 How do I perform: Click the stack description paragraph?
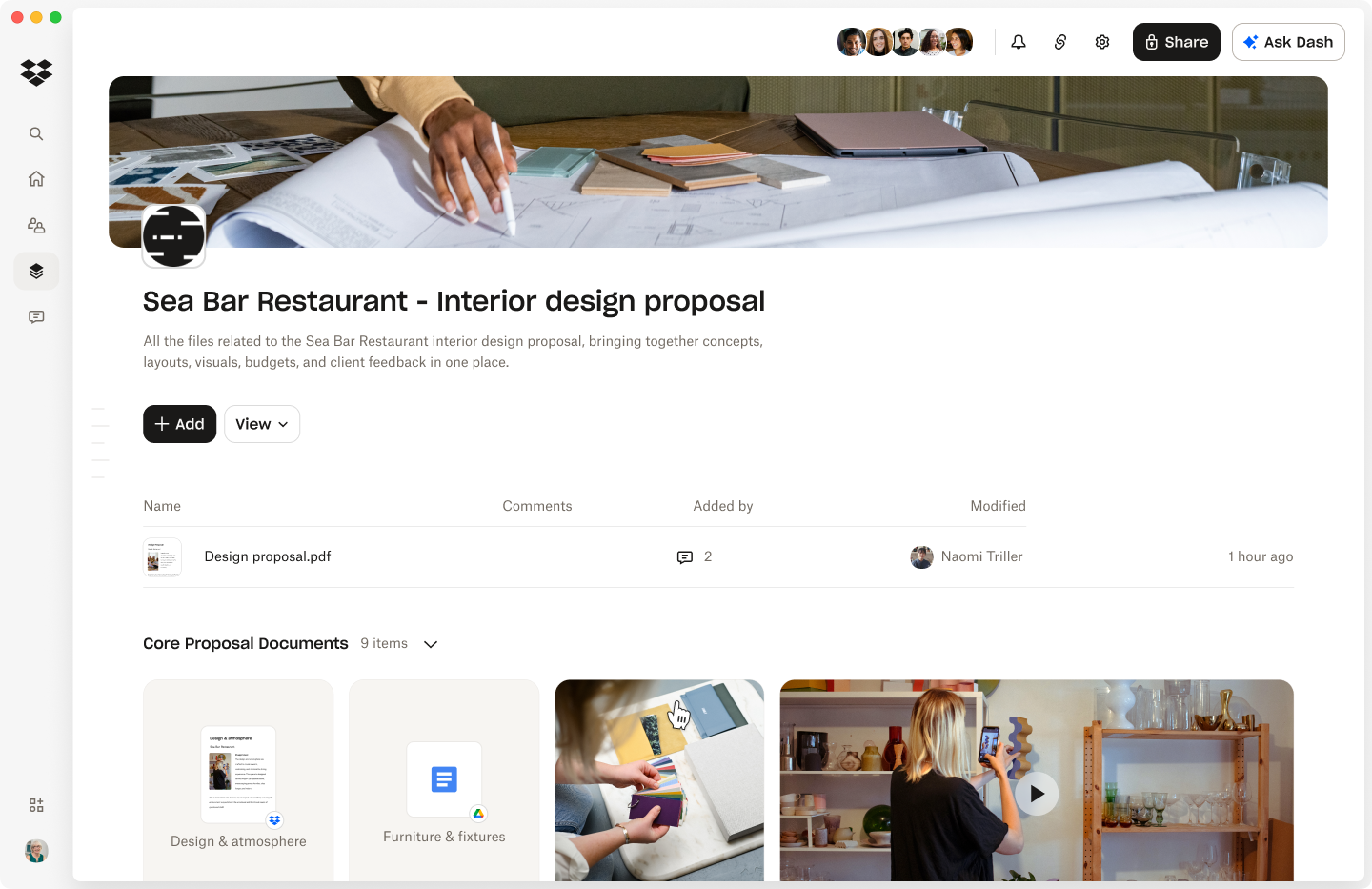point(454,352)
